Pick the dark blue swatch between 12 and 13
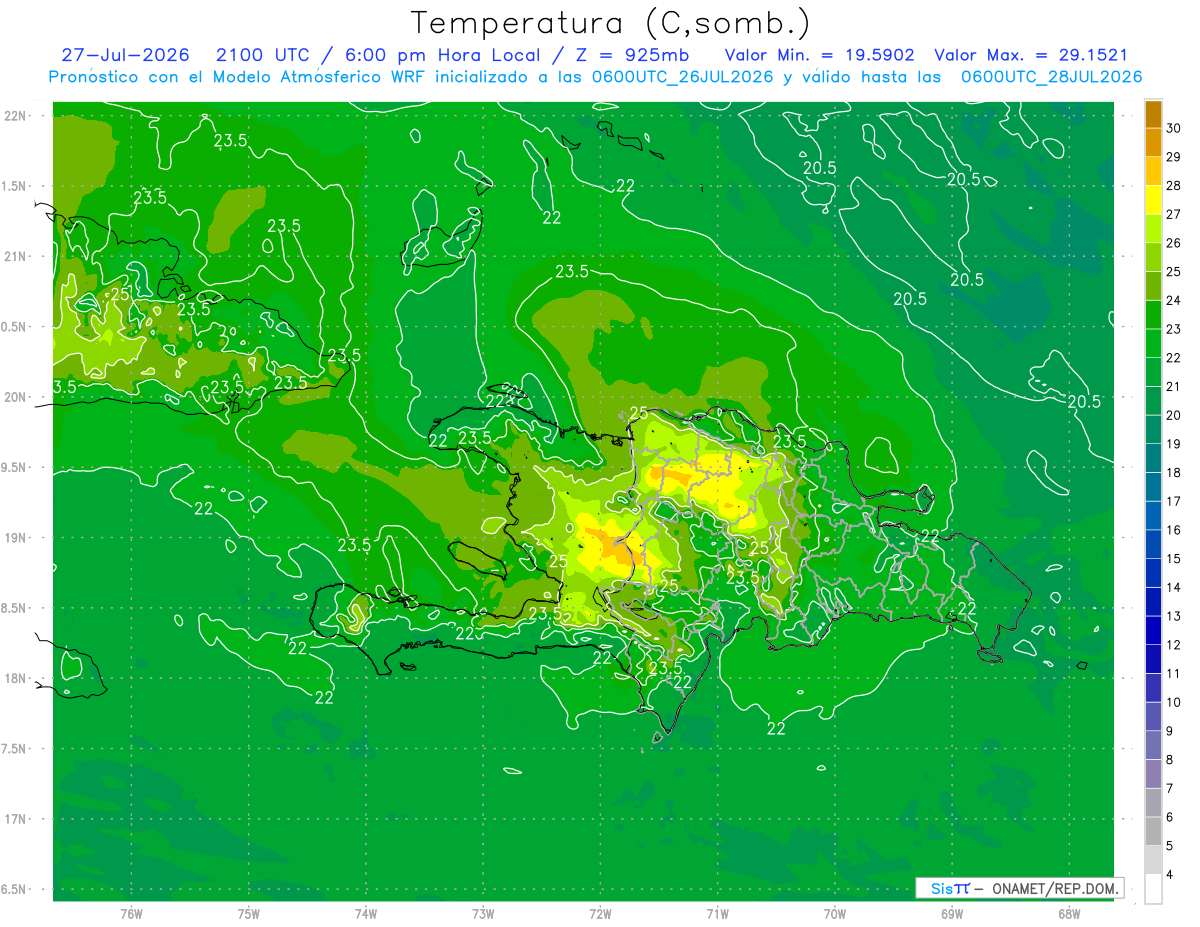Screen dimensions: 1200x927 pos(1153,630)
